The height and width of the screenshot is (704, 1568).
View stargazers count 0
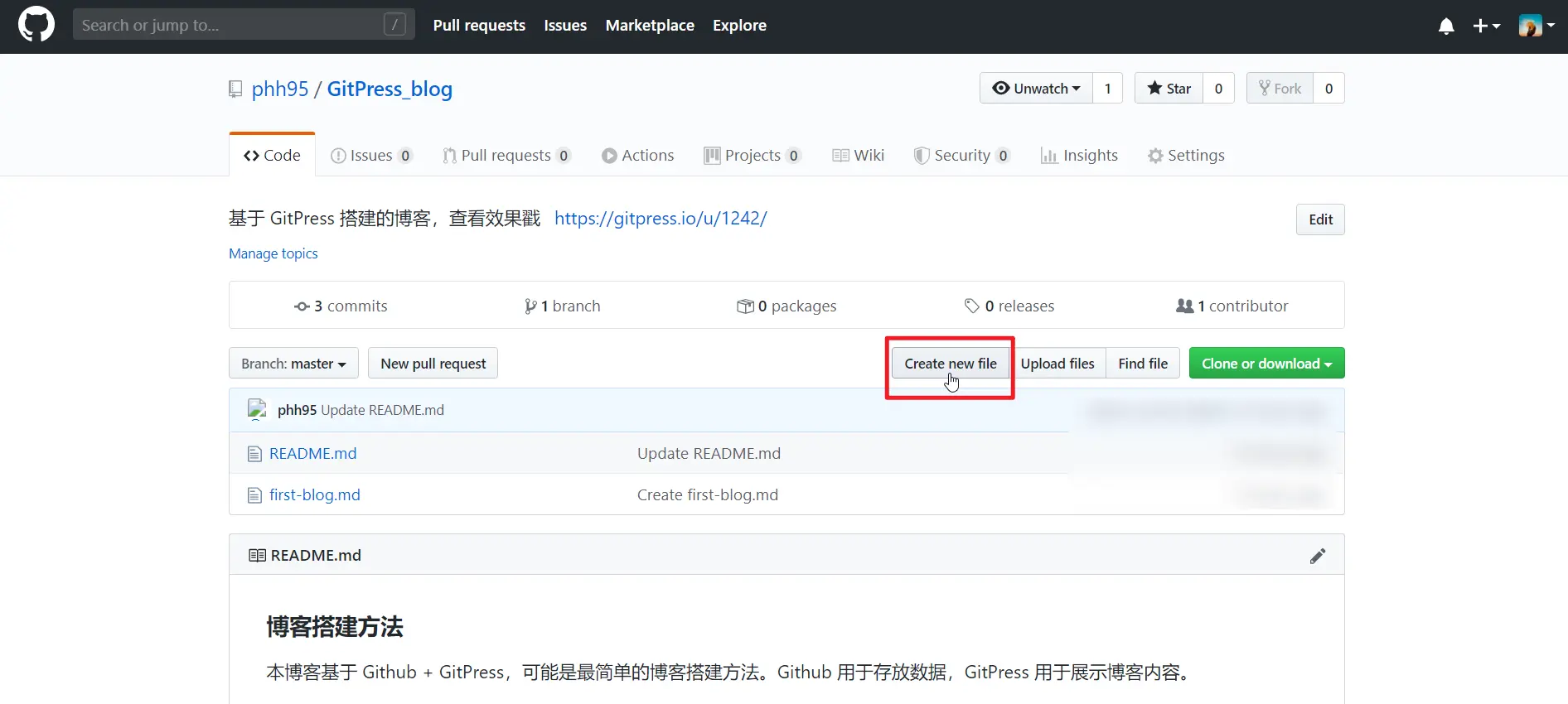click(x=1218, y=89)
